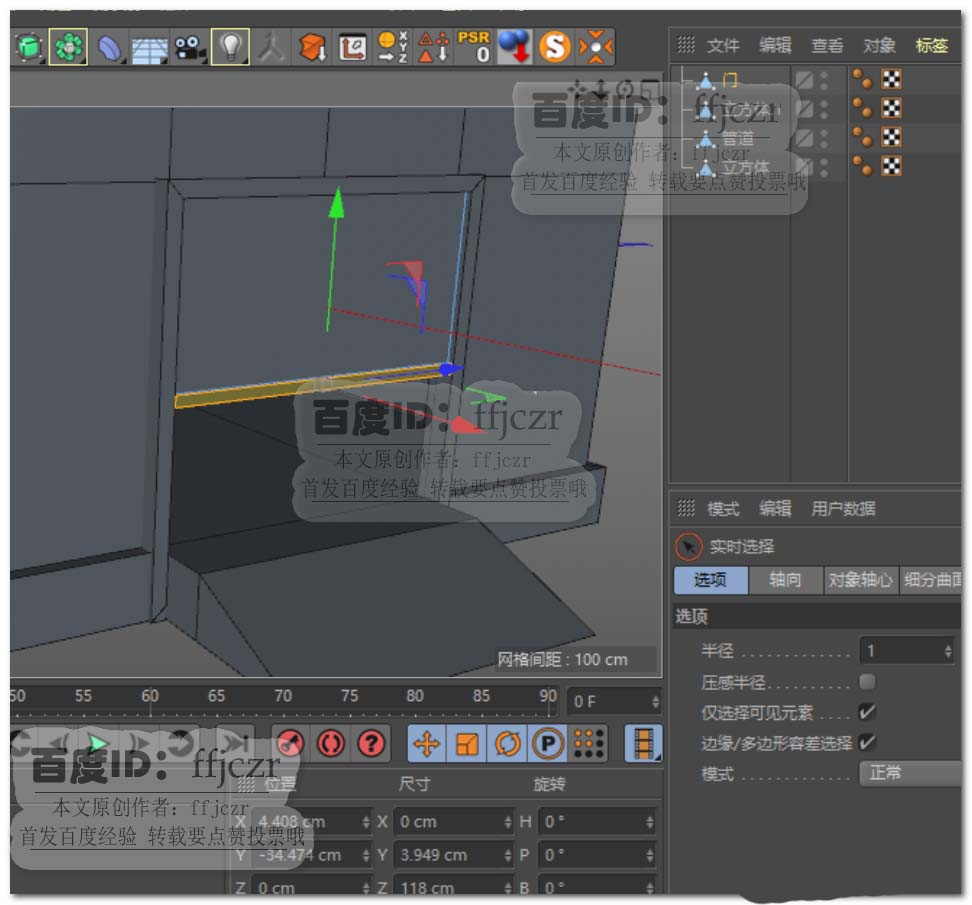Image resolution: width=972 pixels, height=905 pixels.
Task: Click checkerboard texture tag of 管道 row
Action: (x=891, y=136)
